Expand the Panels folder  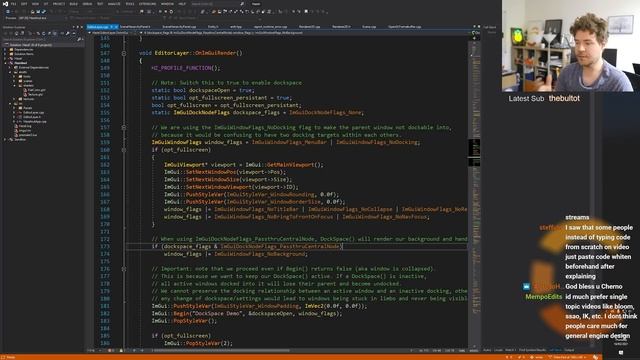tap(14, 108)
